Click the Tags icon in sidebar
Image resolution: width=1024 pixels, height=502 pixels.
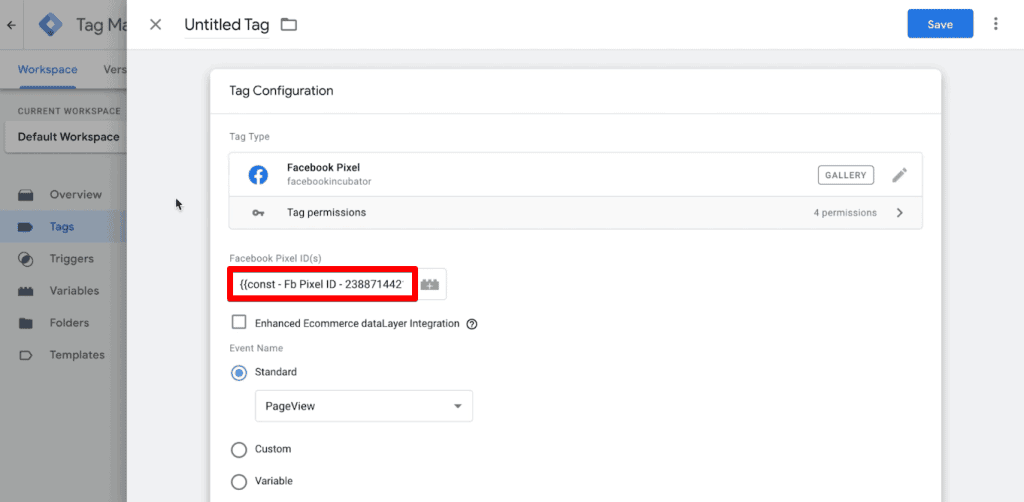pyautogui.click(x=25, y=227)
